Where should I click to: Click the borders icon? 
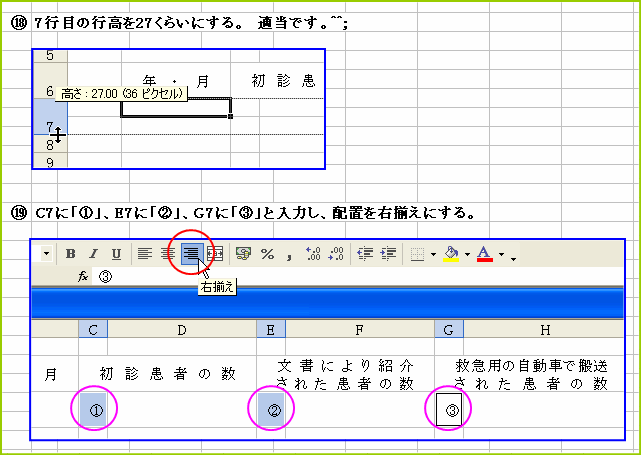[x=417, y=254]
